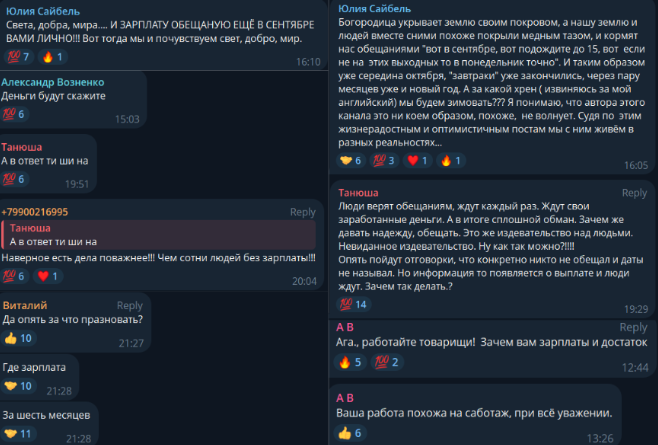The width and height of the screenshot is (658, 445).
Task: Click the heart reaction under the 20:04 message
Action: 48,276
